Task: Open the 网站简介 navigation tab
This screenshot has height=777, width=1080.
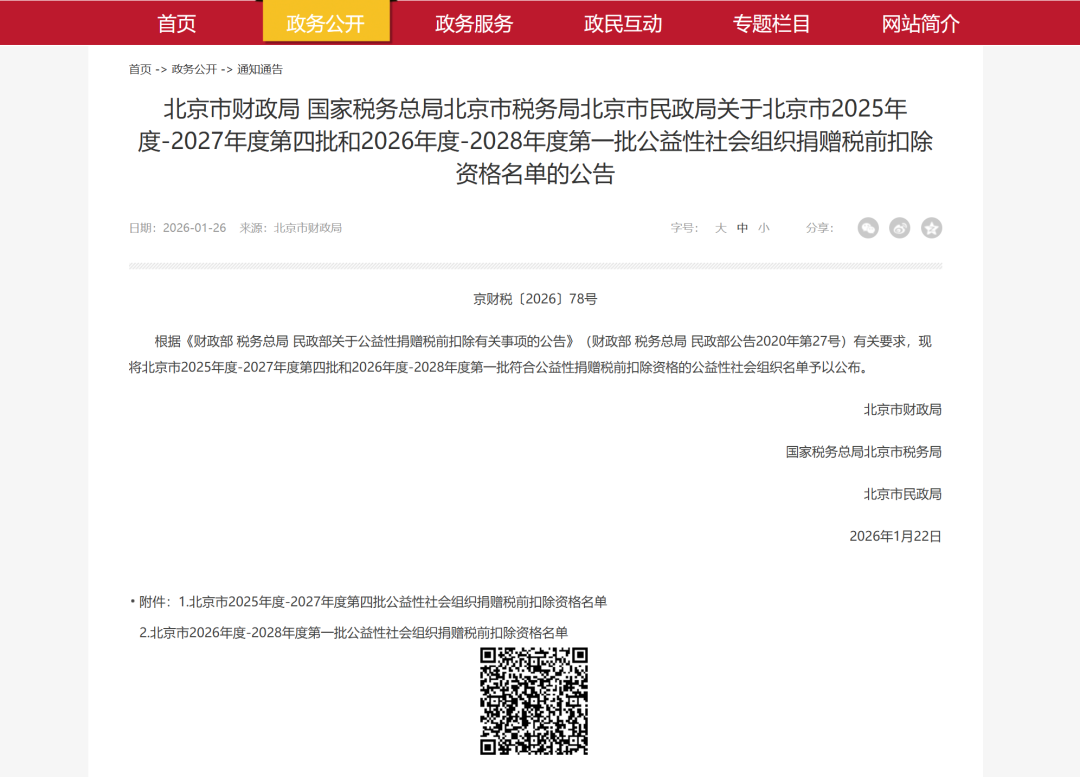Action: (x=921, y=23)
